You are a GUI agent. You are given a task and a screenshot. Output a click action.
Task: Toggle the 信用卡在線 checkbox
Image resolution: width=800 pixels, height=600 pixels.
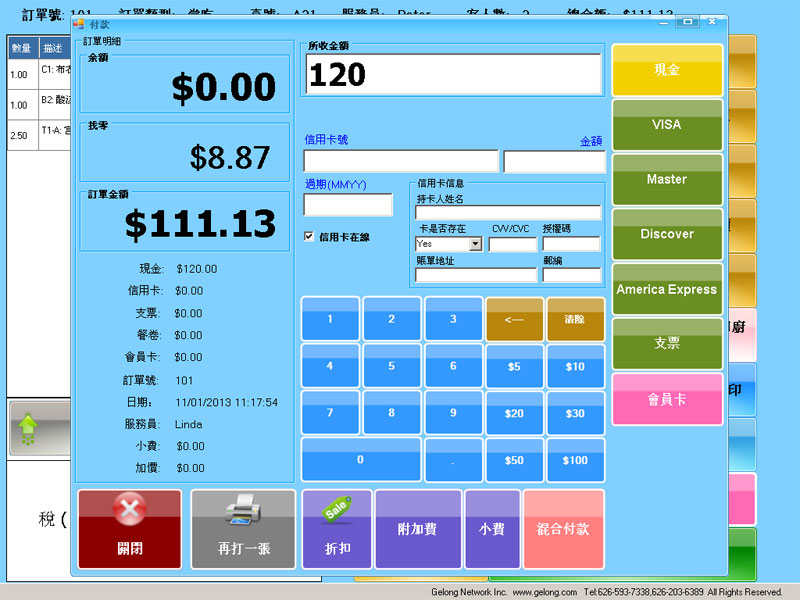tap(309, 237)
